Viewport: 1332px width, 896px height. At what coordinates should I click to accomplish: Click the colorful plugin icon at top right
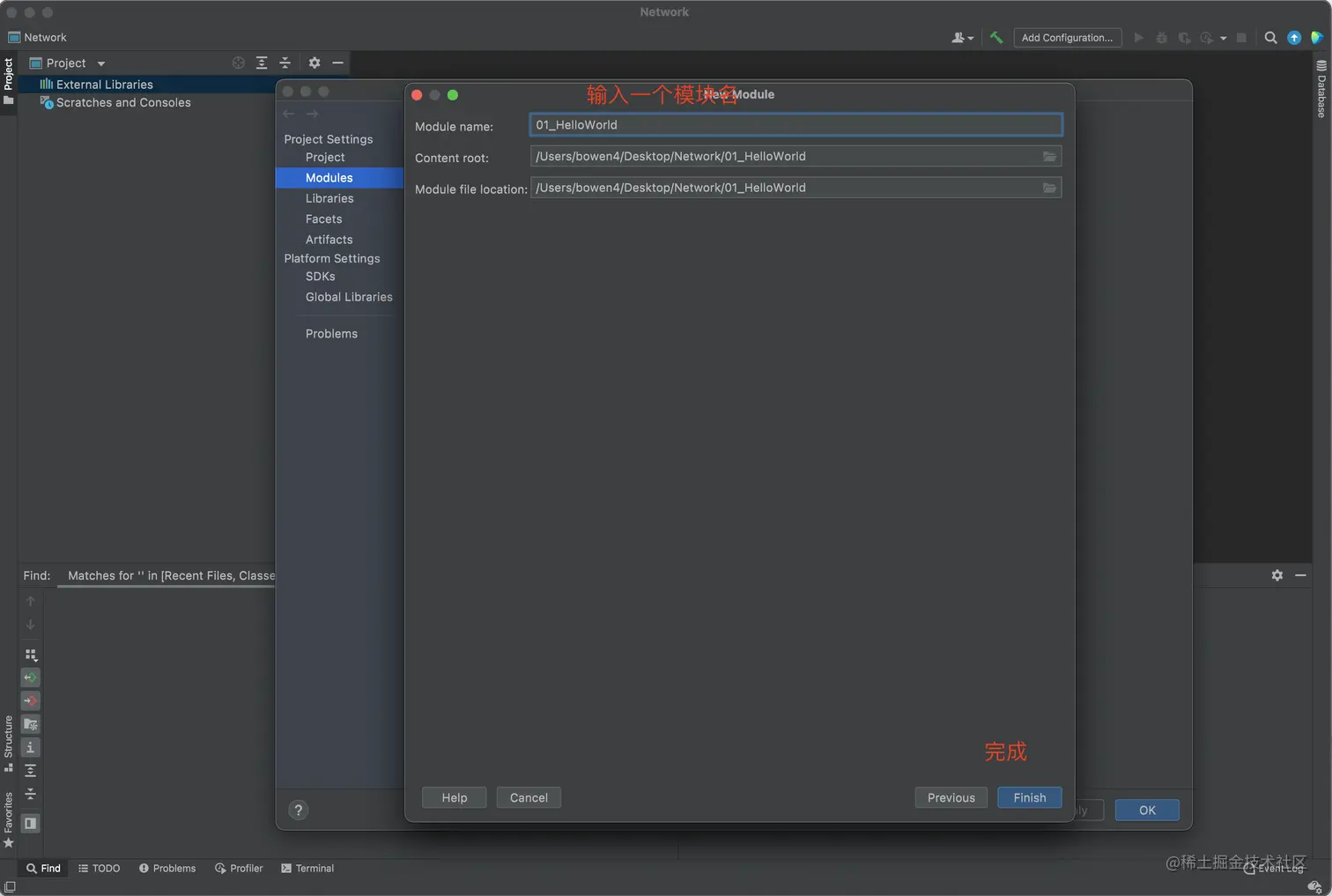pos(1317,37)
